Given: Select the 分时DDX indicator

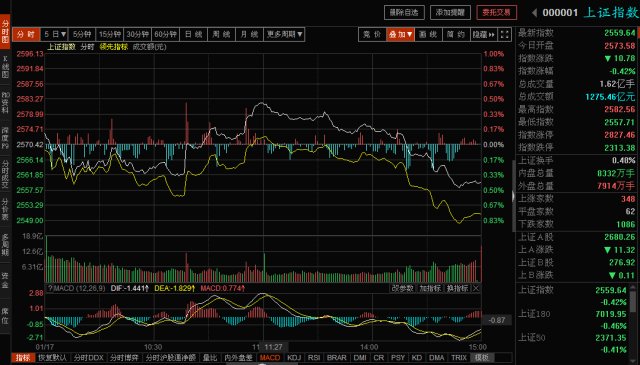Looking at the screenshot, I should 89,358.
